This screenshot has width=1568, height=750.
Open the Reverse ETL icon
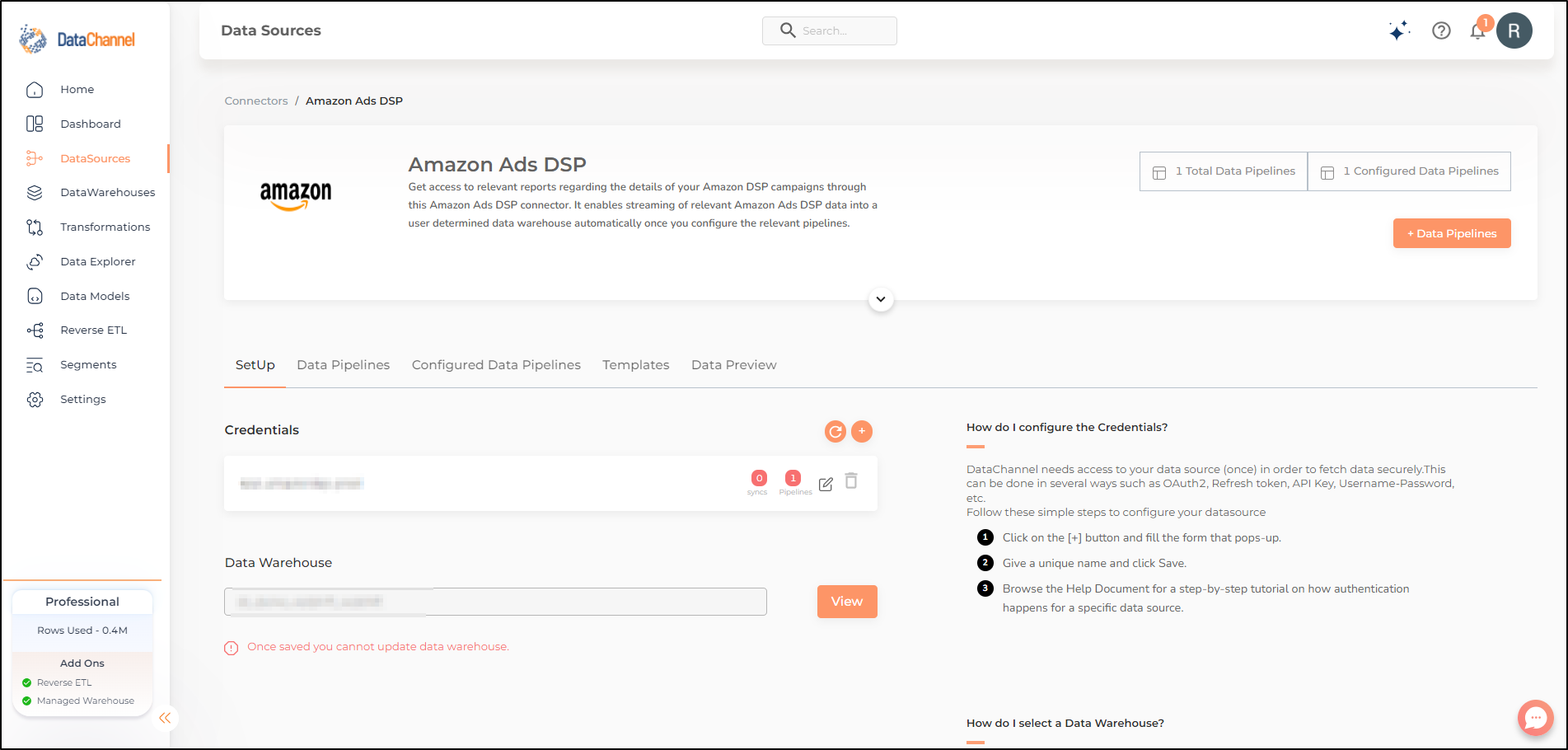click(35, 330)
